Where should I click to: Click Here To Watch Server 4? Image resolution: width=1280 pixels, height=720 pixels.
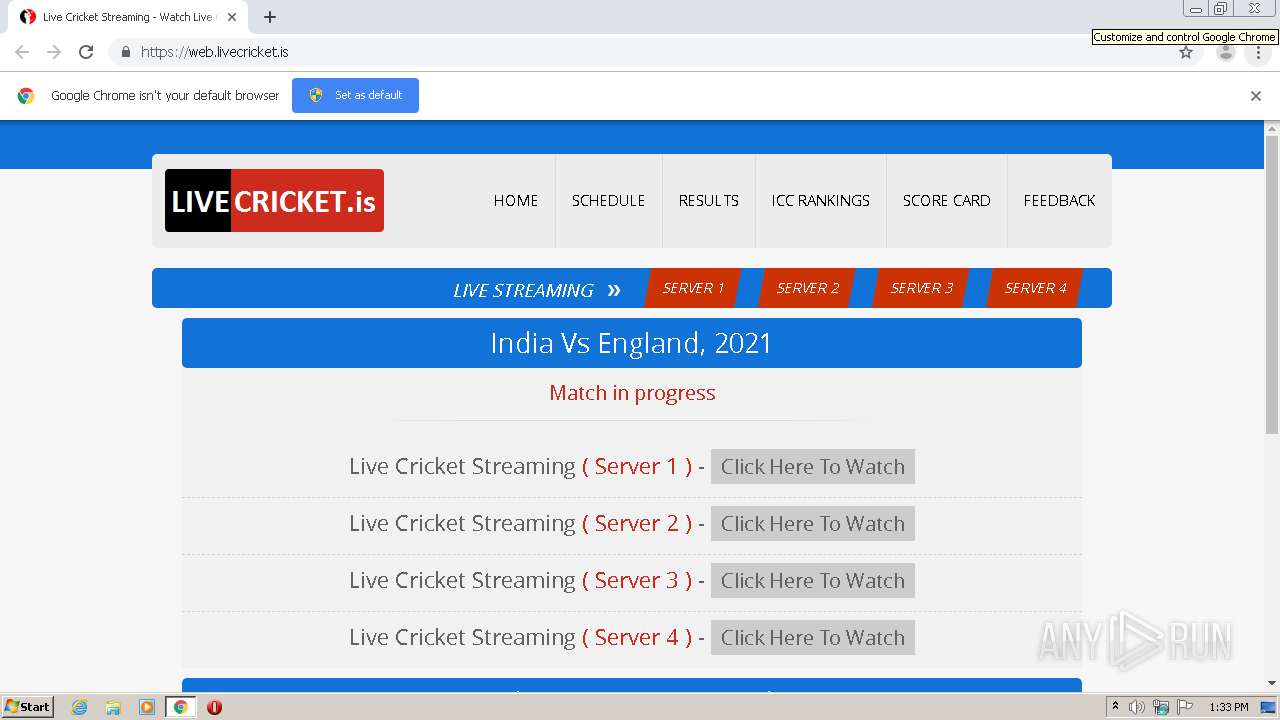point(813,638)
